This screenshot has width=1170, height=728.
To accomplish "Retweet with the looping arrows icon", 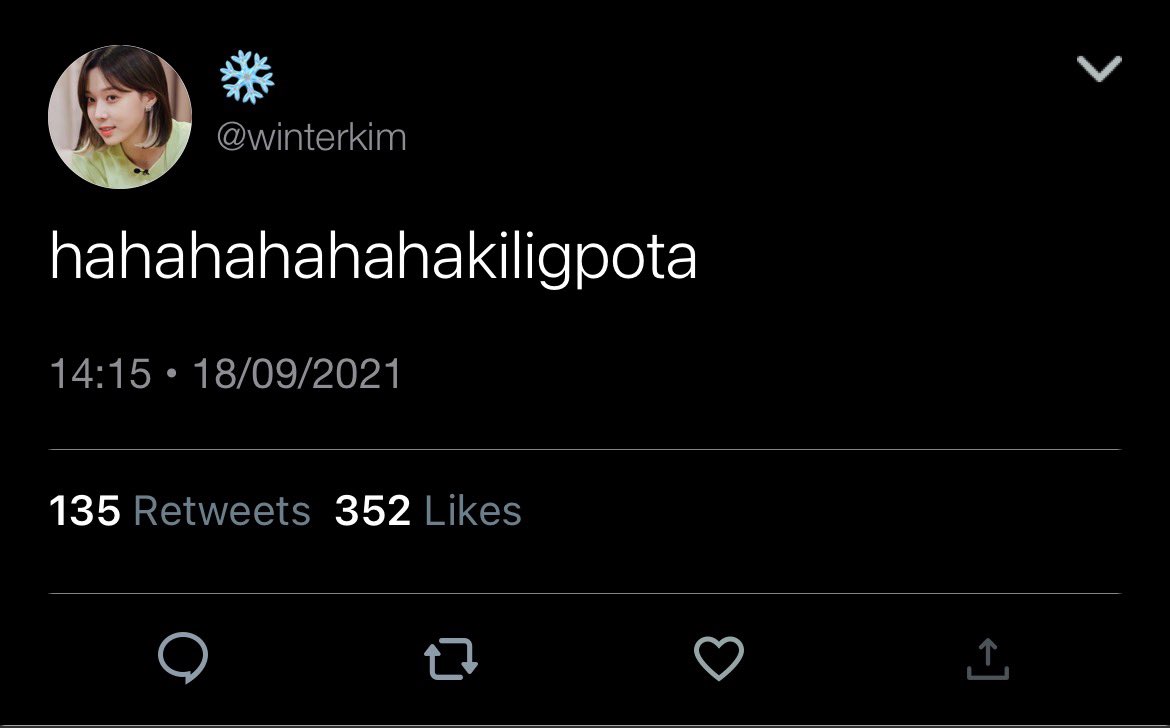I will [451, 659].
